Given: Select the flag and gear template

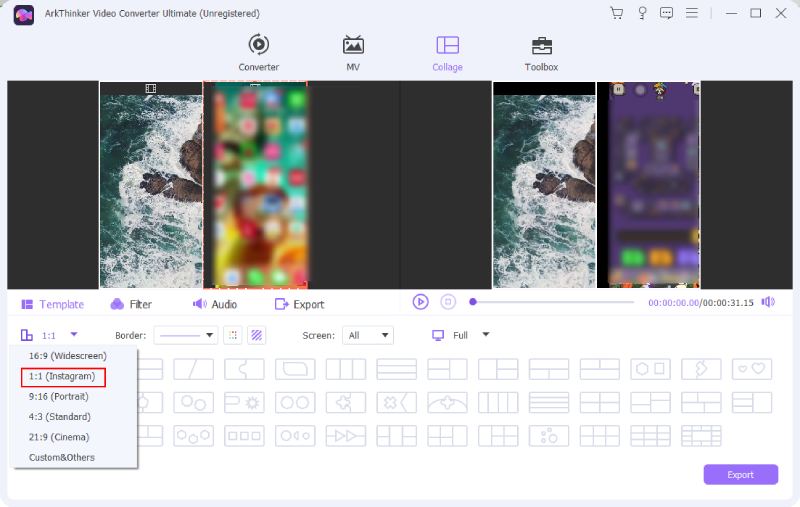Looking at the screenshot, I should [x=244, y=403].
